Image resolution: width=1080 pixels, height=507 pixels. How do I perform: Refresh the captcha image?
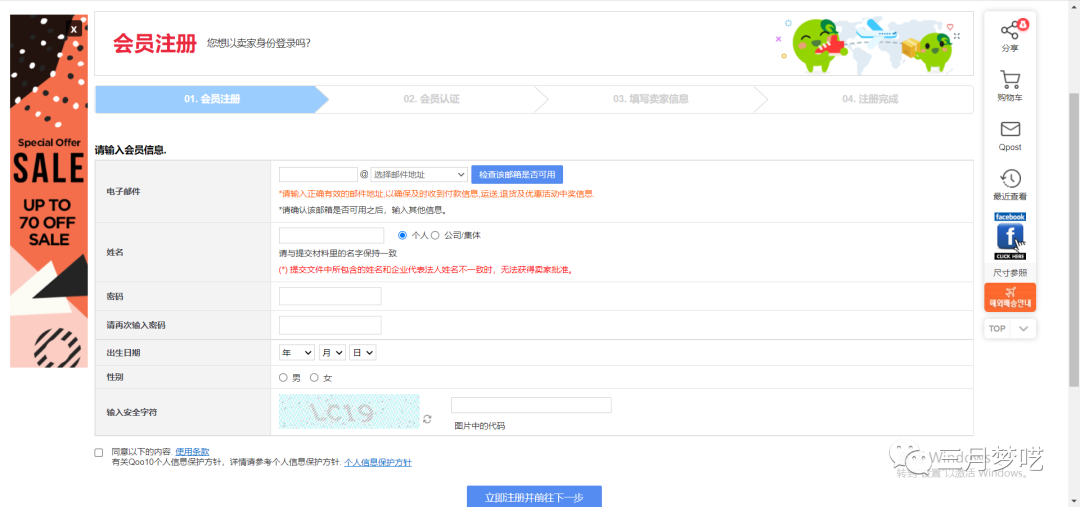(428, 419)
